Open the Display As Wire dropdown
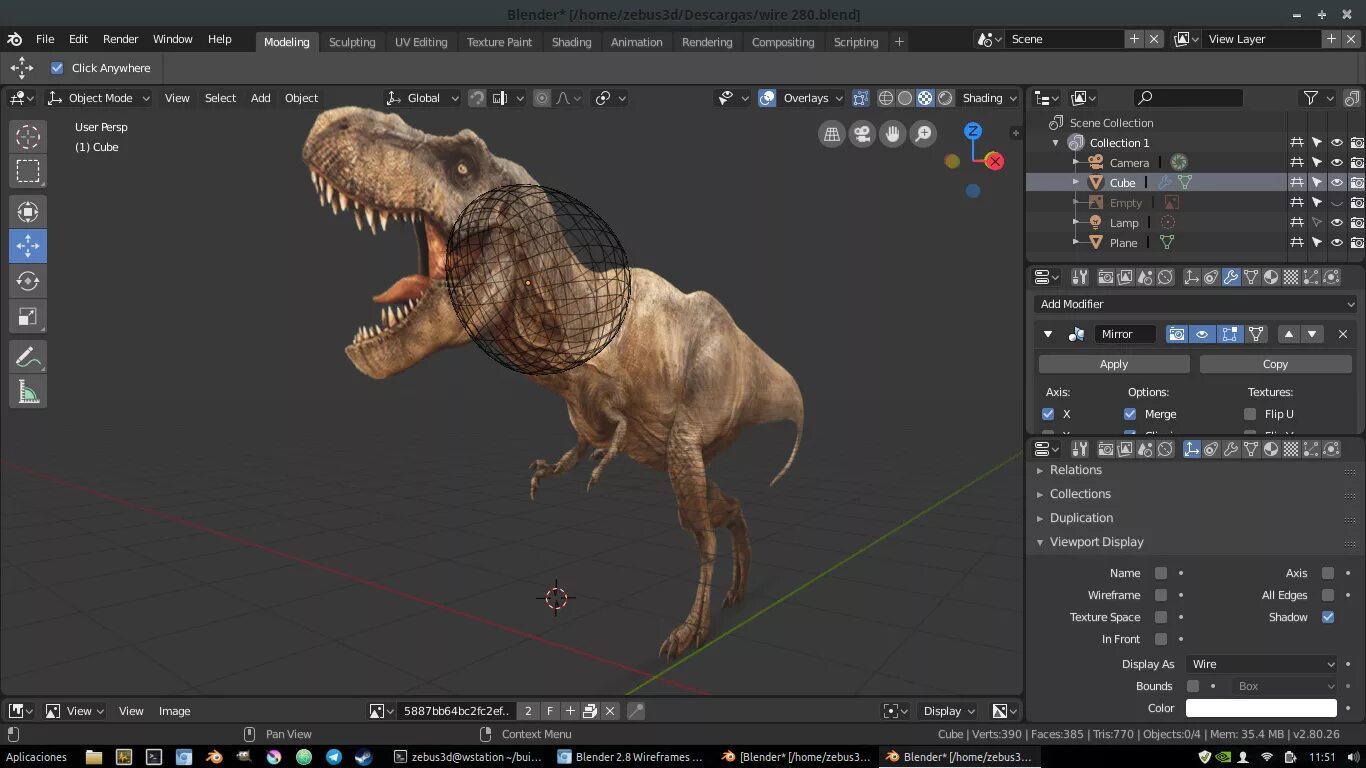Viewport: 1366px width, 768px height. pos(1262,664)
